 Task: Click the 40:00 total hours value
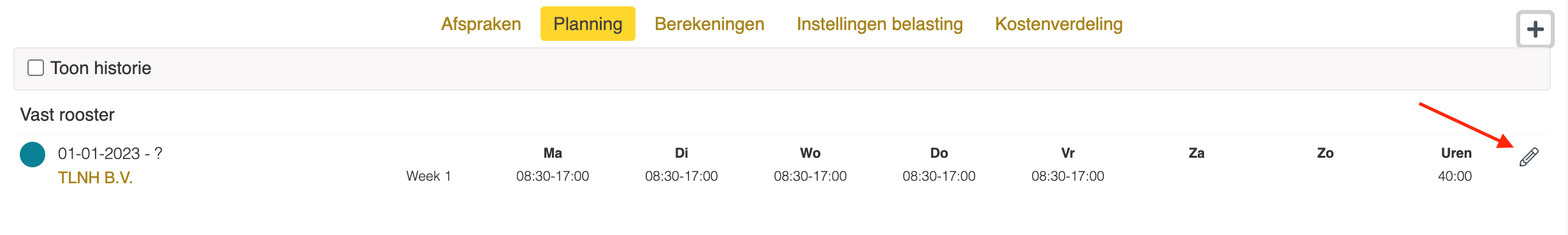pos(1455,176)
